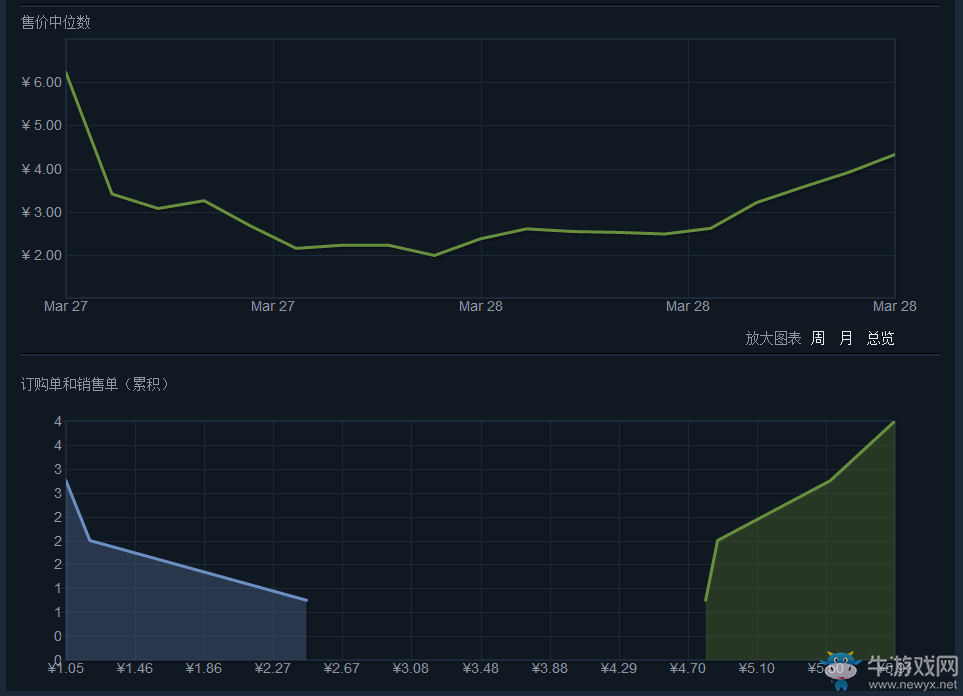Click the 周 (week) zoom link
Image resolution: width=963 pixels, height=696 pixels.
pos(818,338)
